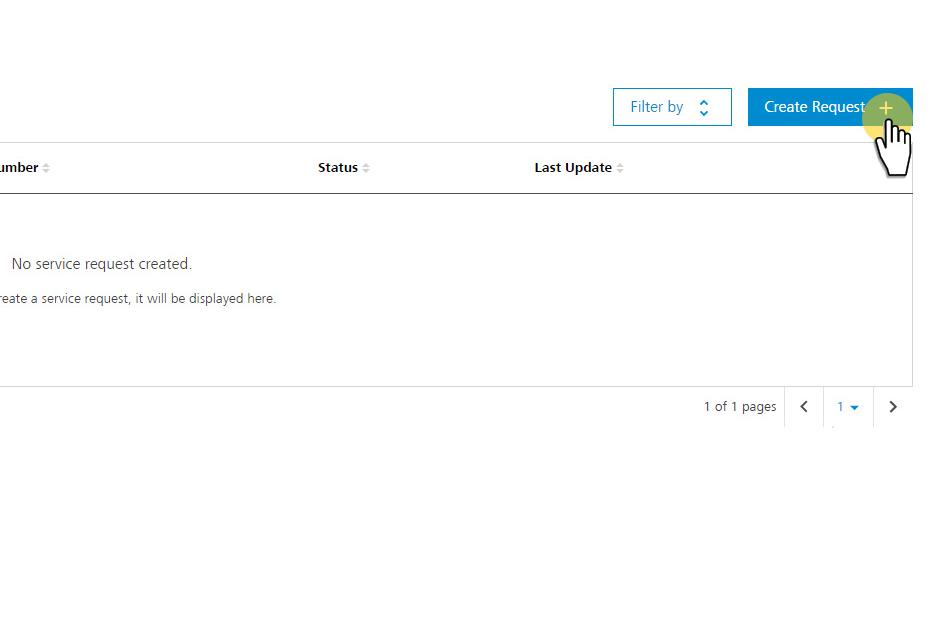This screenshot has width=937, height=625.
Task: Open the Filter by dropdown
Action: [672, 107]
